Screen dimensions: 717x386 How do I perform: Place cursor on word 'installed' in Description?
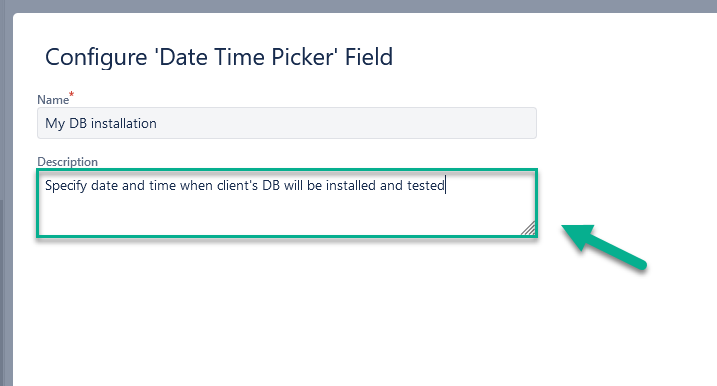pos(351,186)
